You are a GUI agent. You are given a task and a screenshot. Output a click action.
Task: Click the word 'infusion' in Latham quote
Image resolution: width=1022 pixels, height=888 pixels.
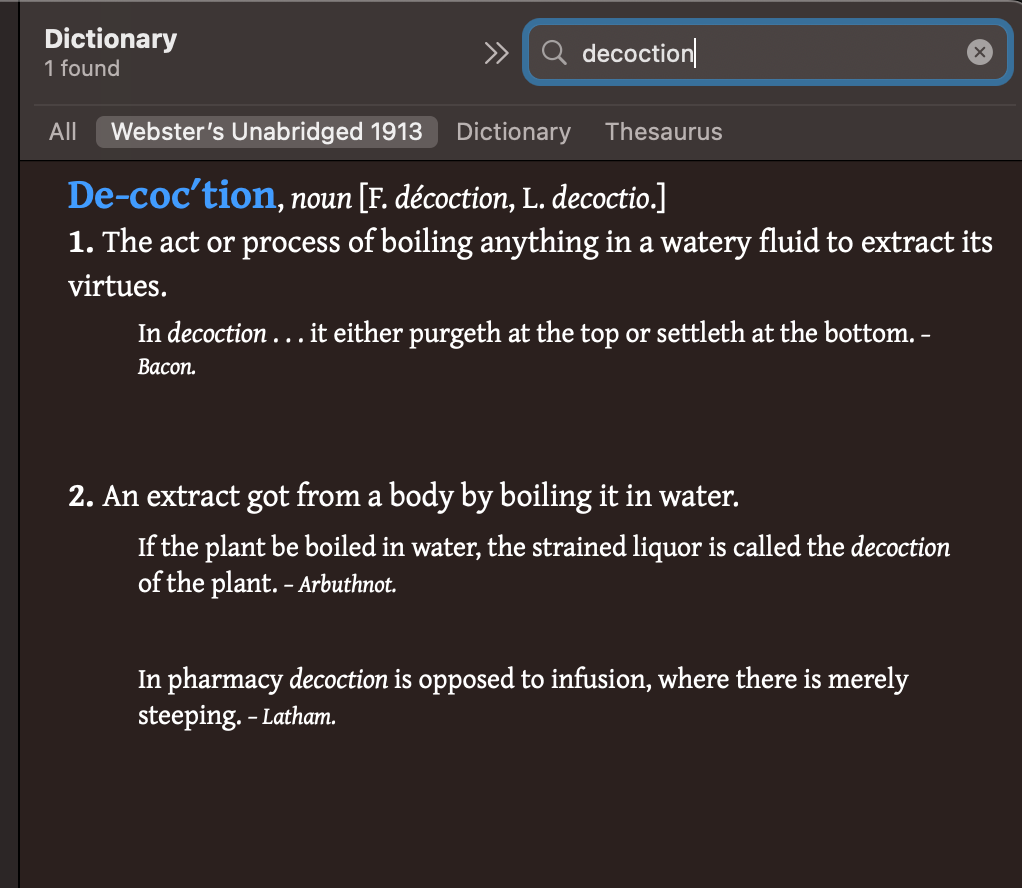click(600, 679)
